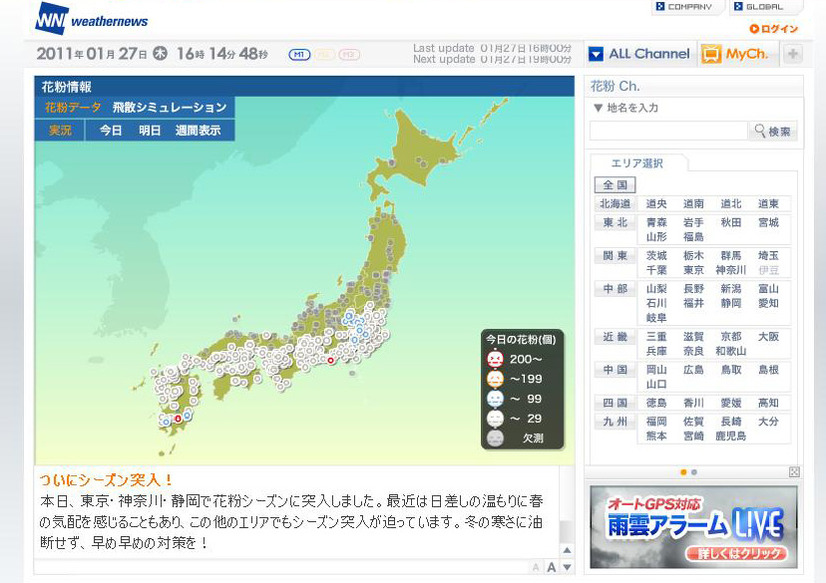Select 広島 prefecture
826x583 pixels.
694,370
